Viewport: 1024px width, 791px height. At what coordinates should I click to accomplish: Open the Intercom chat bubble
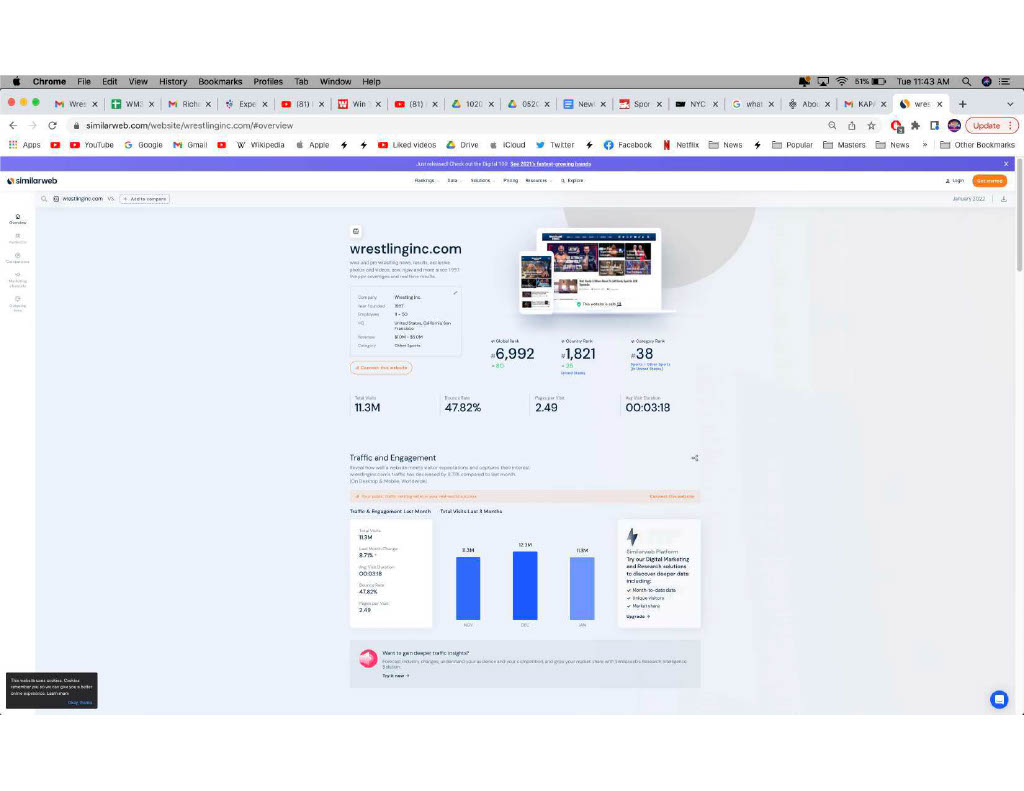point(999,699)
